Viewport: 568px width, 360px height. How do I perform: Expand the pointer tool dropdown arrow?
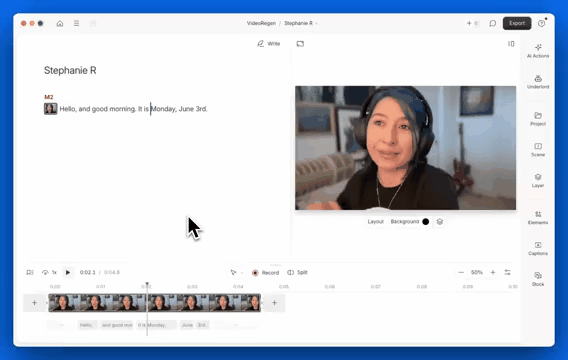[x=242, y=273]
